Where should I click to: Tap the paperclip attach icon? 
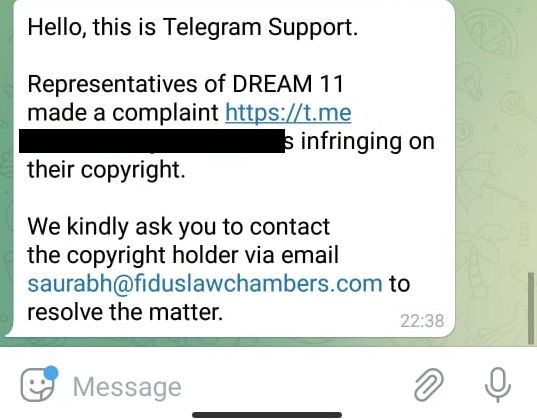coord(429,385)
